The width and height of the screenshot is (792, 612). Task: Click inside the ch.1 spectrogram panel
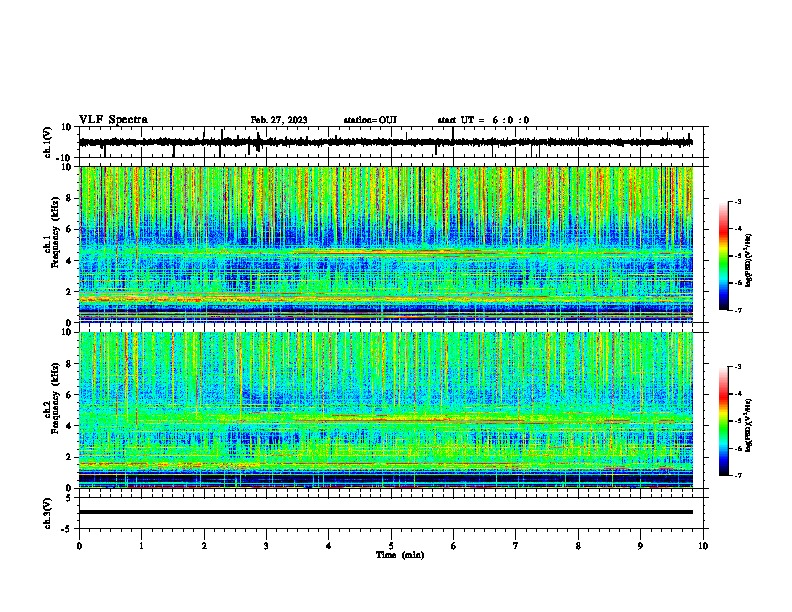[x=386, y=244]
